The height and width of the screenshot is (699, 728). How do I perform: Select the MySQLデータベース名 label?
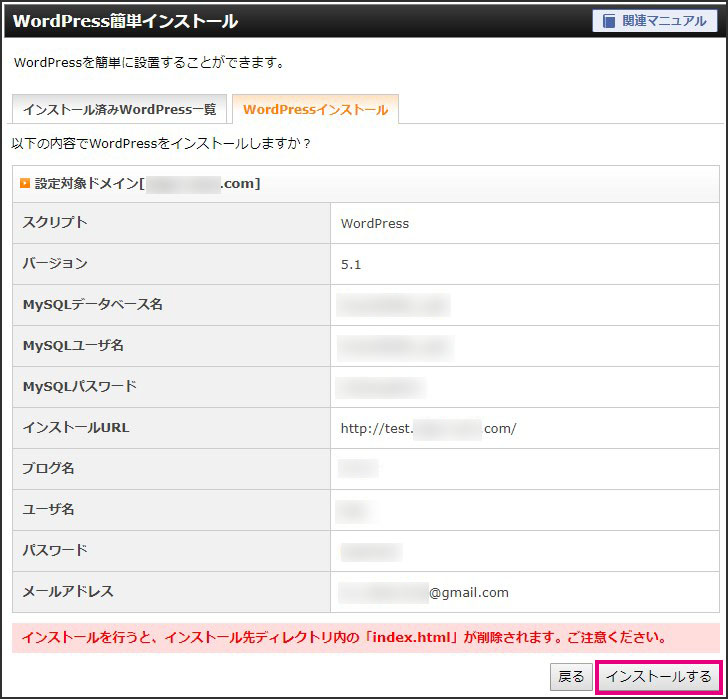(92, 304)
